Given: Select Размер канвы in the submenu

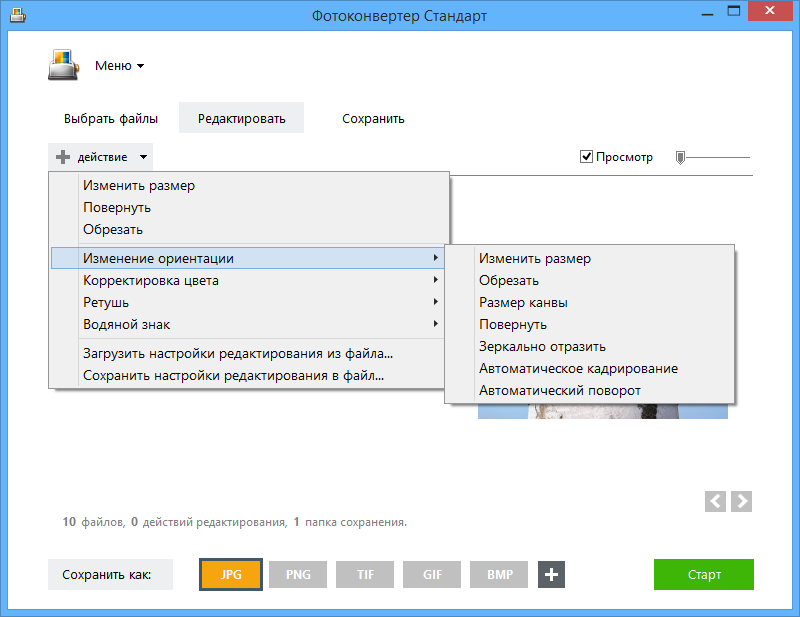Looking at the screenshot, I should click(590, 302).
